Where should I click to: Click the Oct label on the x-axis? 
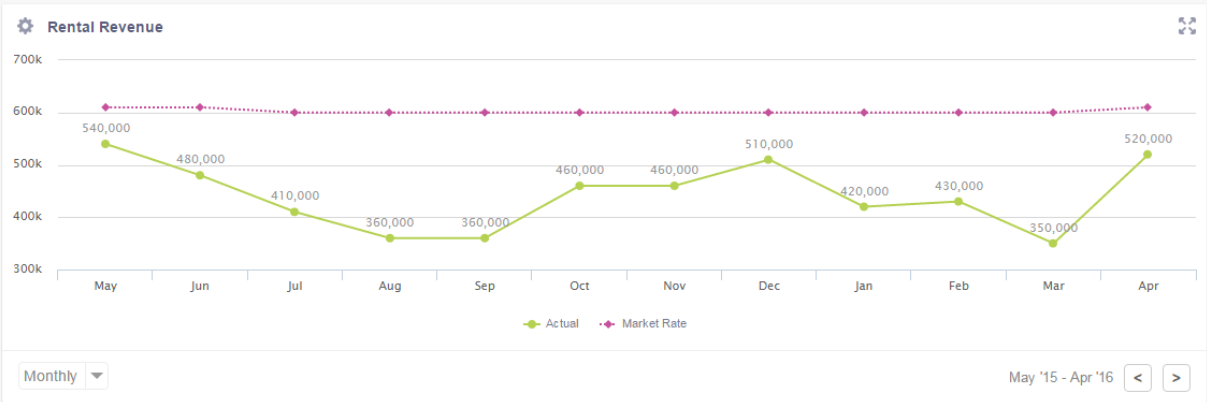[x=579, y=286]
